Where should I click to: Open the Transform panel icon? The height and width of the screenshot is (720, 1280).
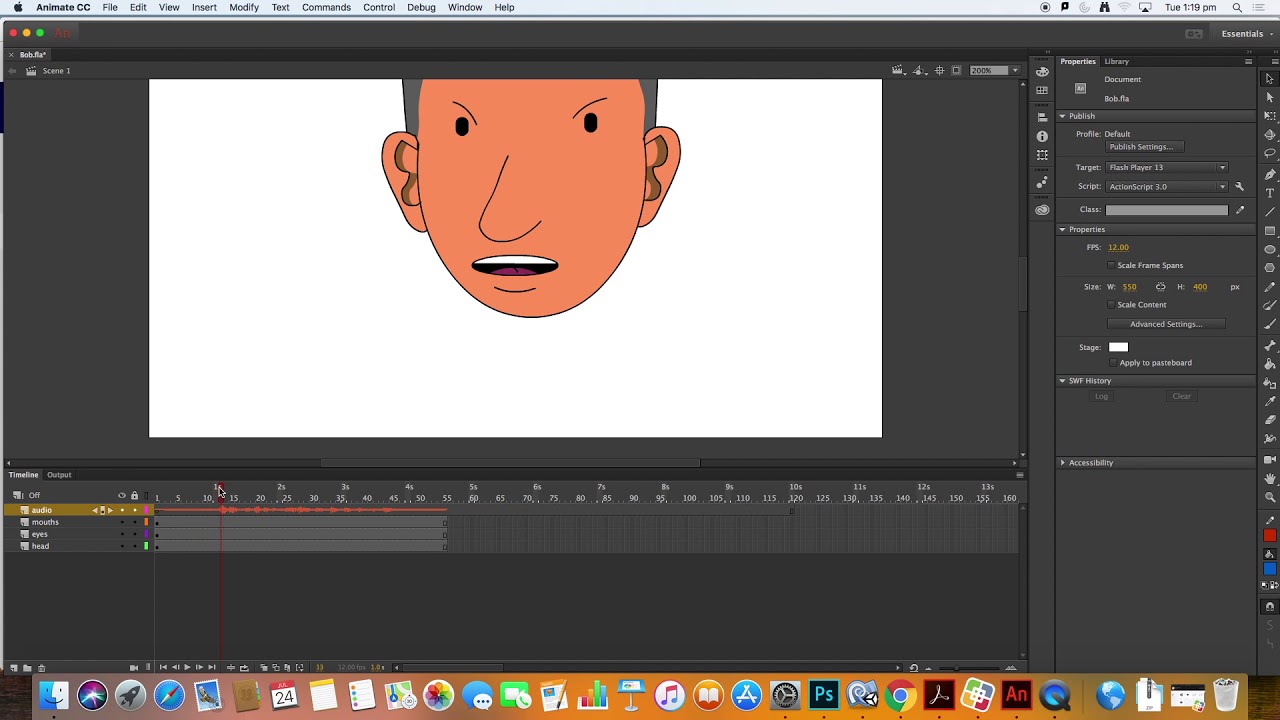1042,155
